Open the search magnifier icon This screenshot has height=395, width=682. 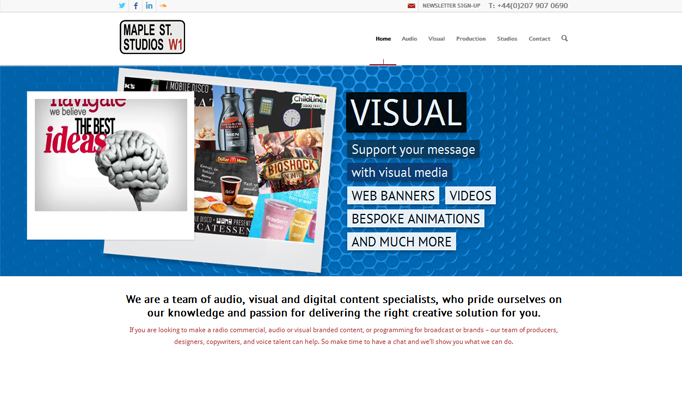[x=565, y=38]
